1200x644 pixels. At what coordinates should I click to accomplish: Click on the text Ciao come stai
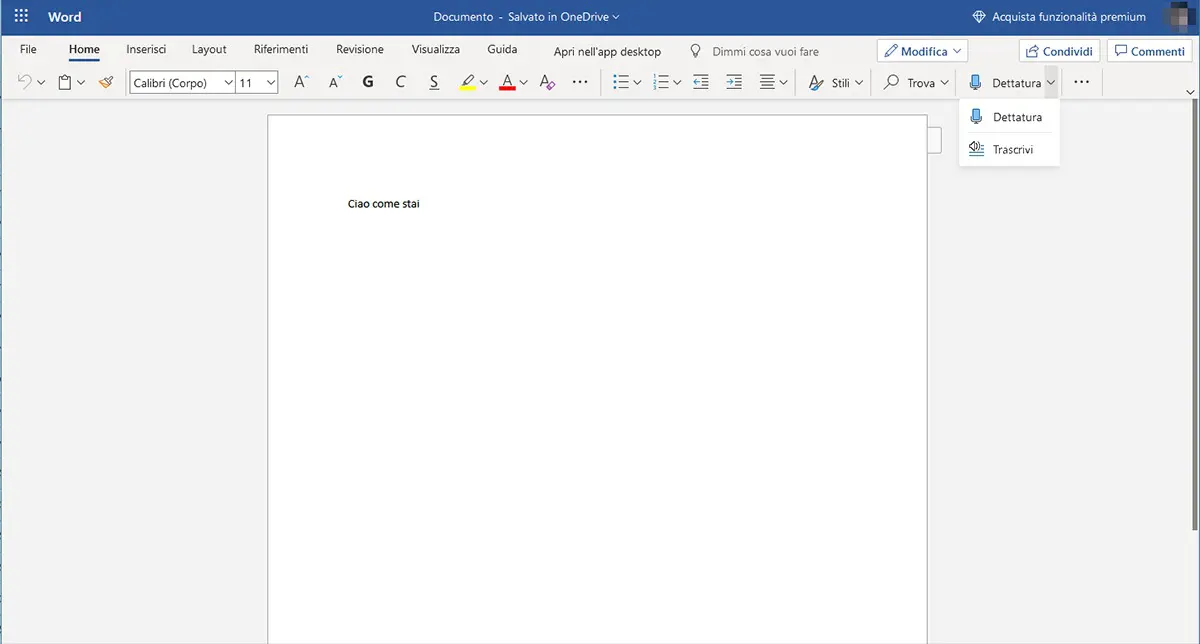click(x=384, y=204)
